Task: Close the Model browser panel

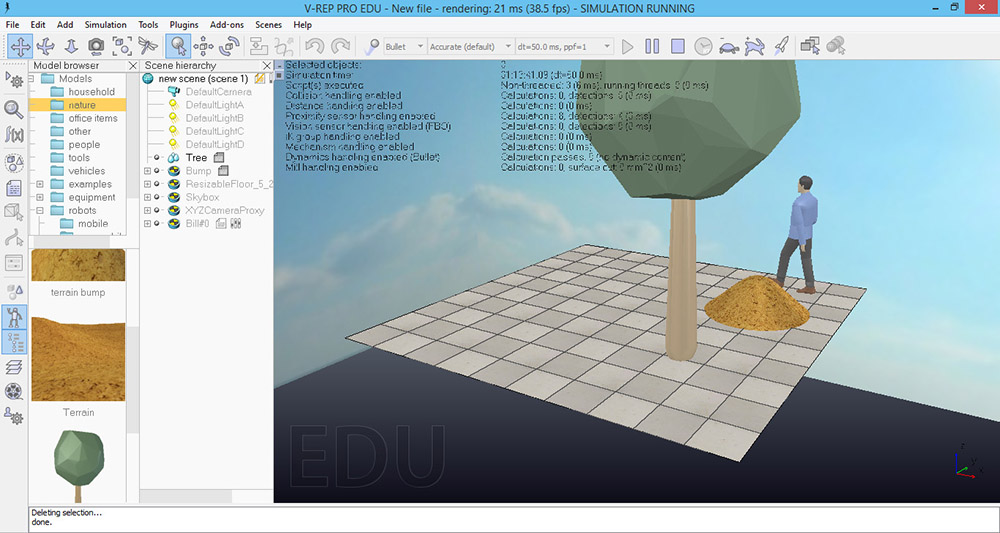Action: (x=133, y=66)
